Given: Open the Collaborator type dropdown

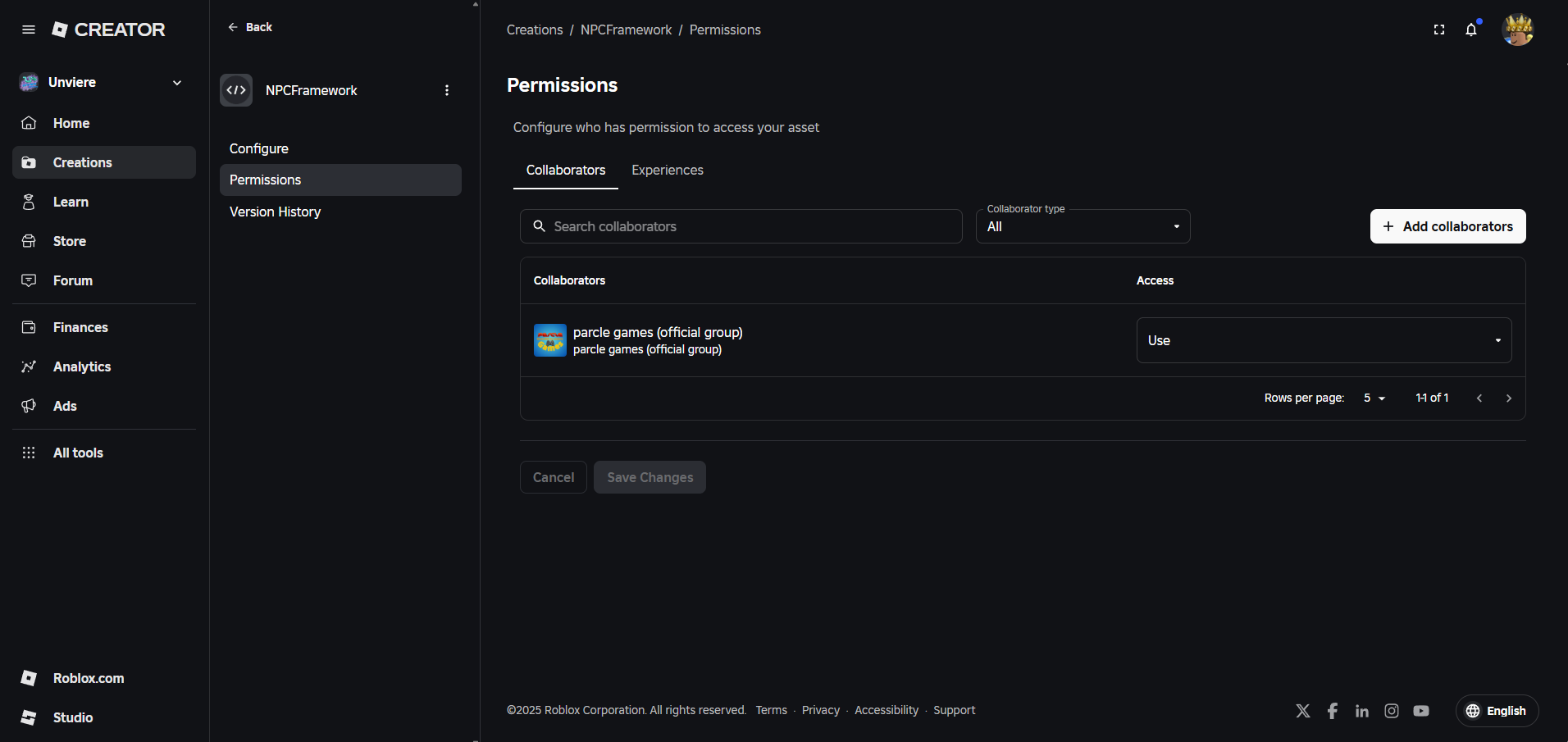Looking at the screenshot, I should [1083, 226].
